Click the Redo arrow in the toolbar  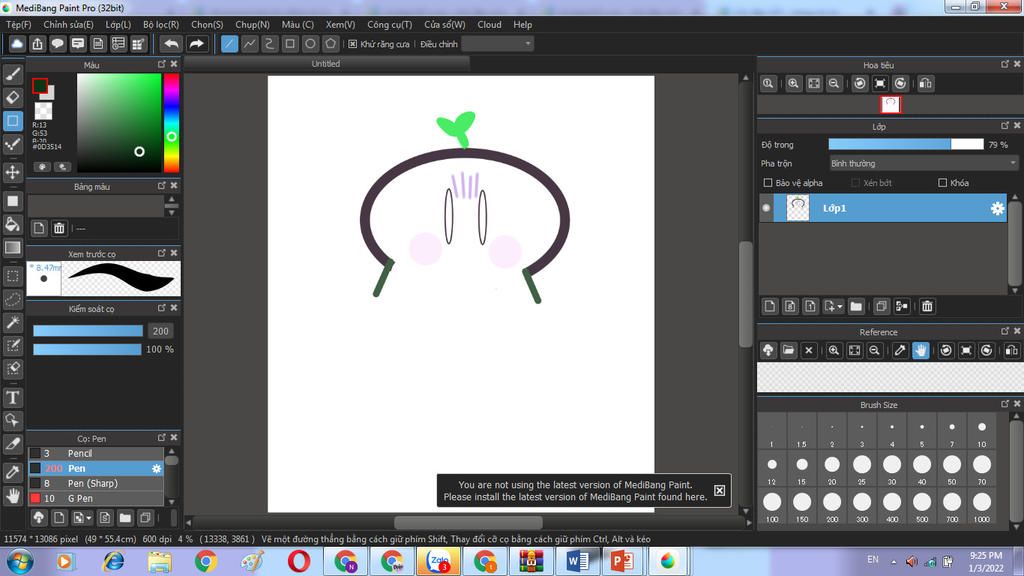(196, 44)
